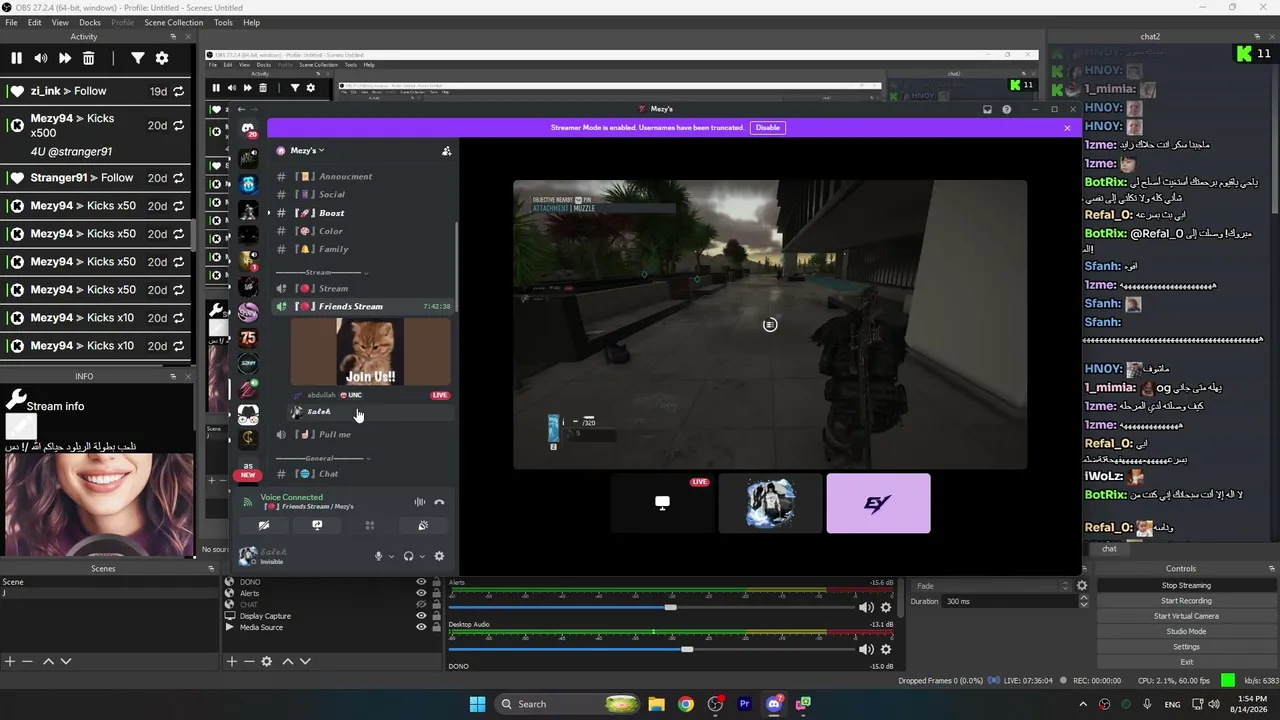This screenshot has width=1280, height=720.
Task: Open the Edit menu
Action: click(x=35, y=22)
